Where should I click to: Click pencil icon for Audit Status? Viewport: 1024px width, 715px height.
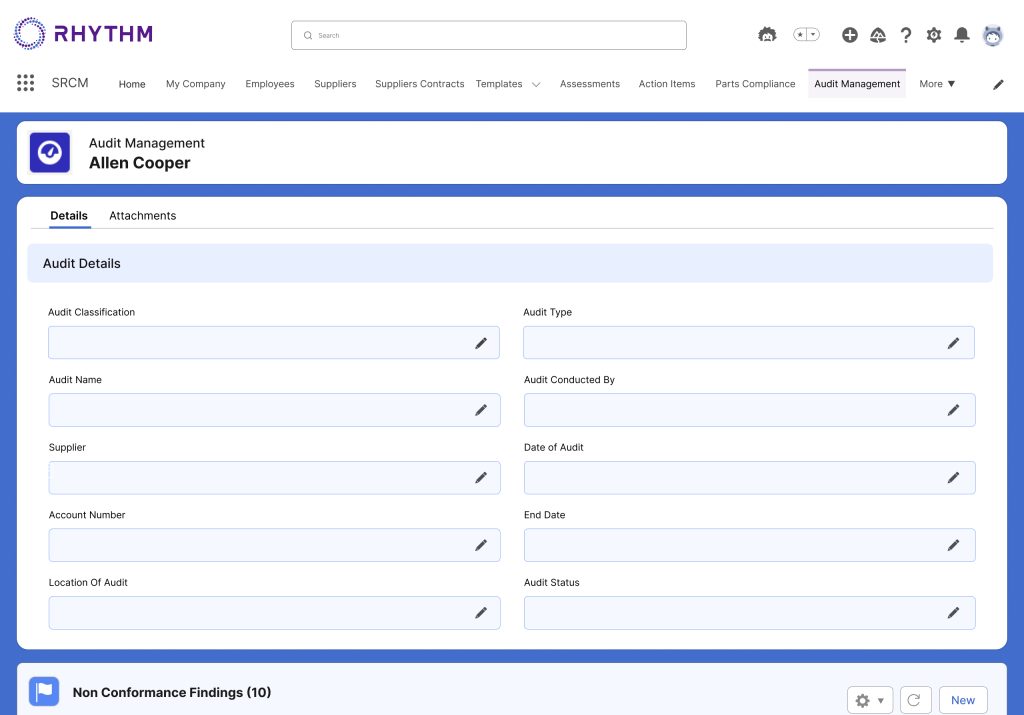(953, 613)
